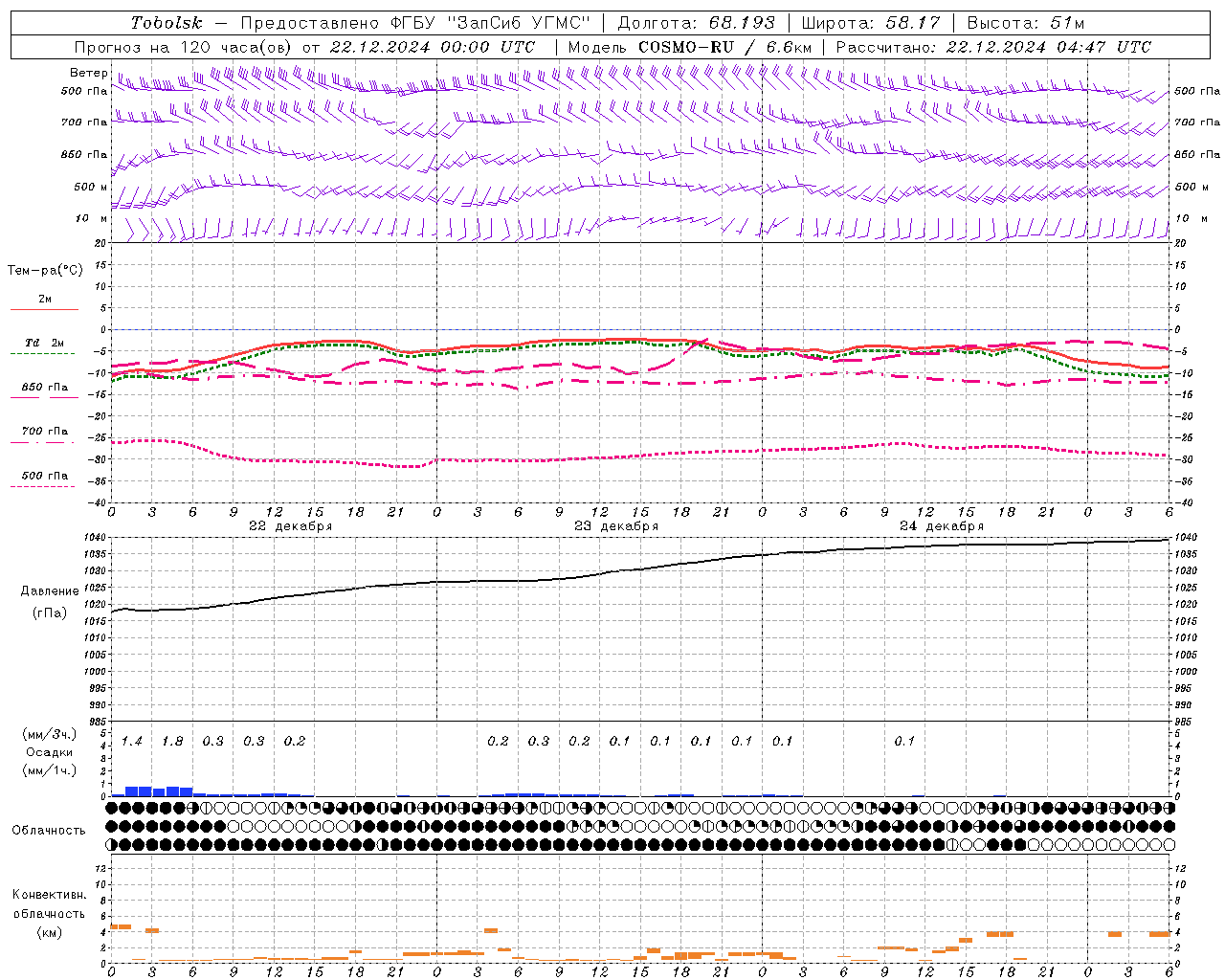Click the Ветер wind panel label

(x=89, y=73)
